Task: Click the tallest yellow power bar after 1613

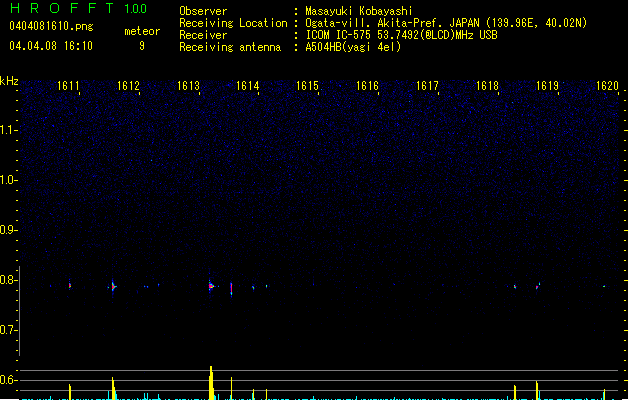Action: [211, 383]
